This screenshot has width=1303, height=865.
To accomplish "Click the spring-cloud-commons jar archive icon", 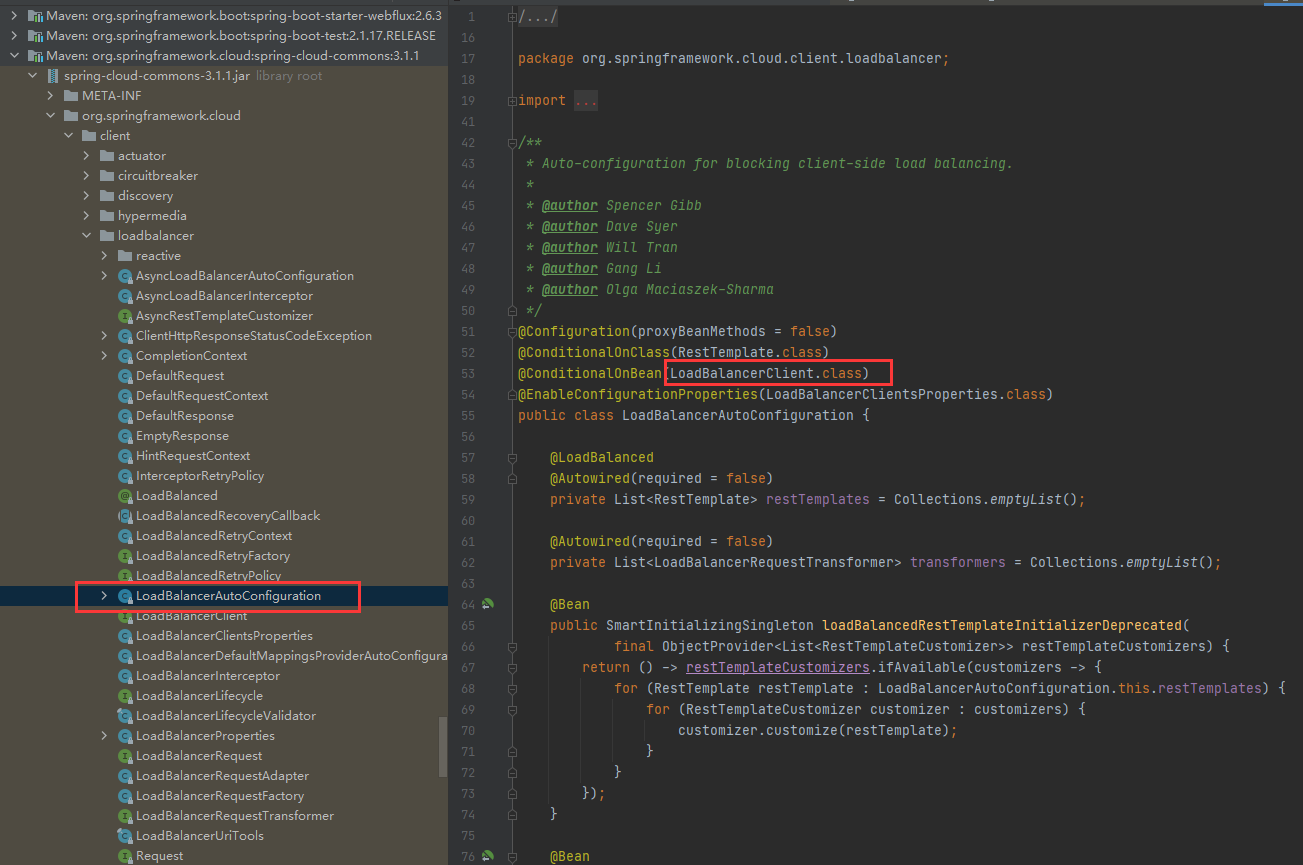I will tap(53, 76).
